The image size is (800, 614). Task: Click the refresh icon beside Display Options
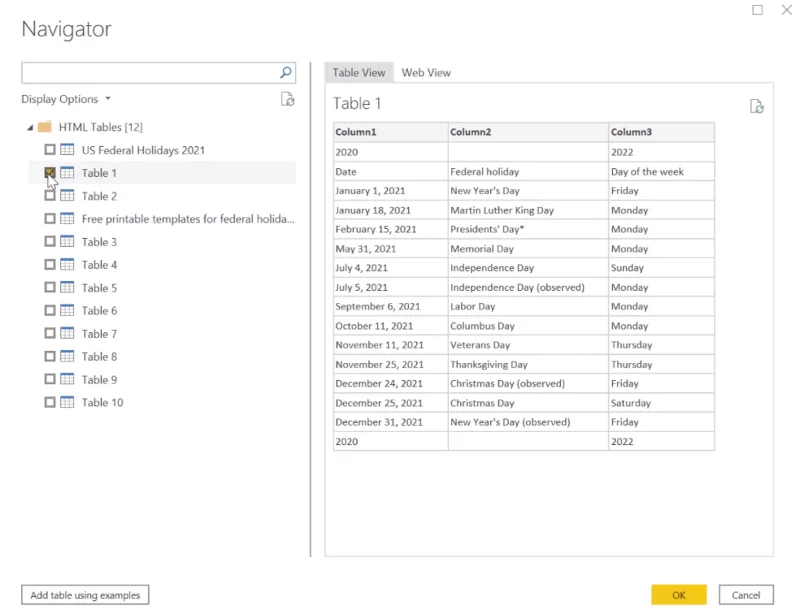point(288,99)
